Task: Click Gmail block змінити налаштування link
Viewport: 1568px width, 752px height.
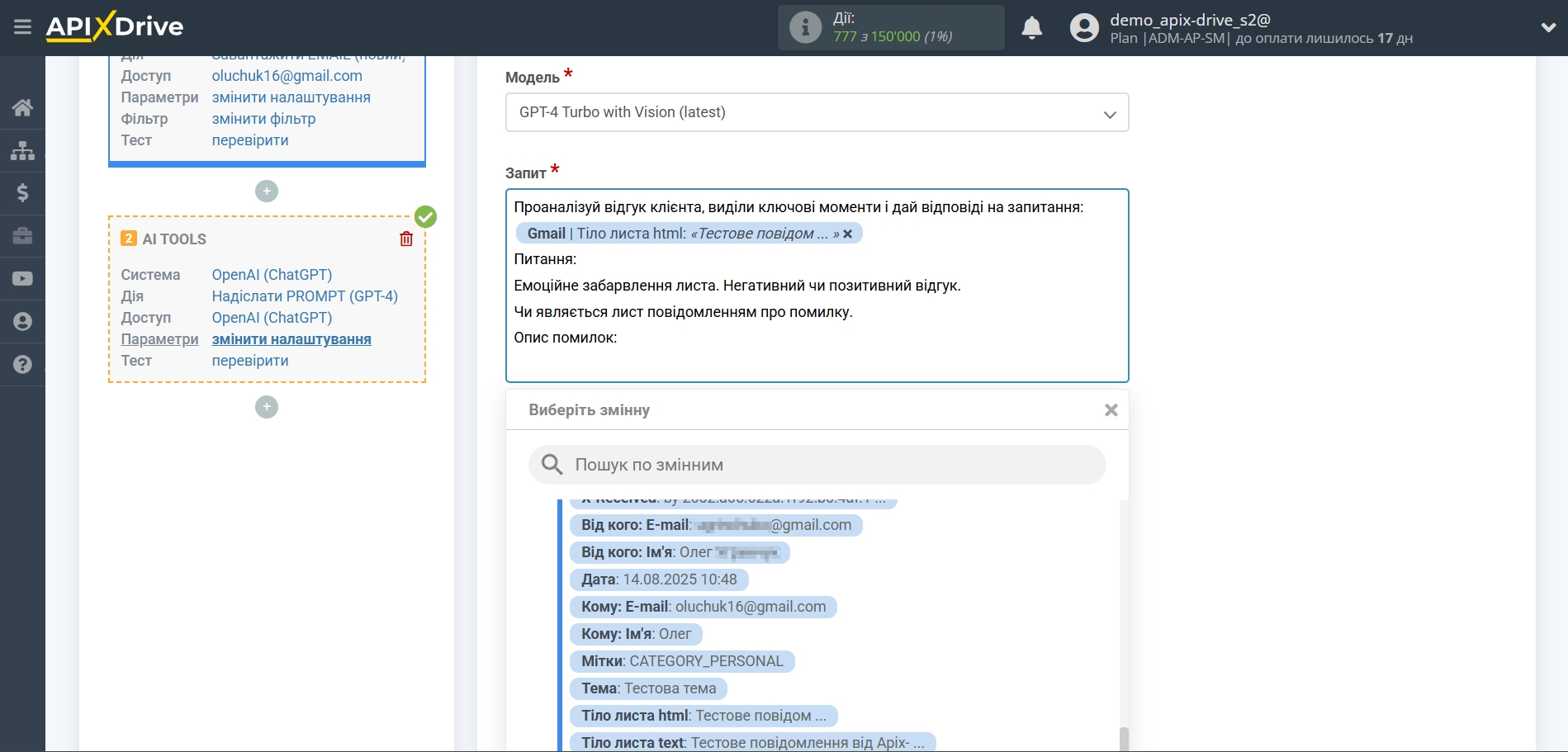Action: 291,97
